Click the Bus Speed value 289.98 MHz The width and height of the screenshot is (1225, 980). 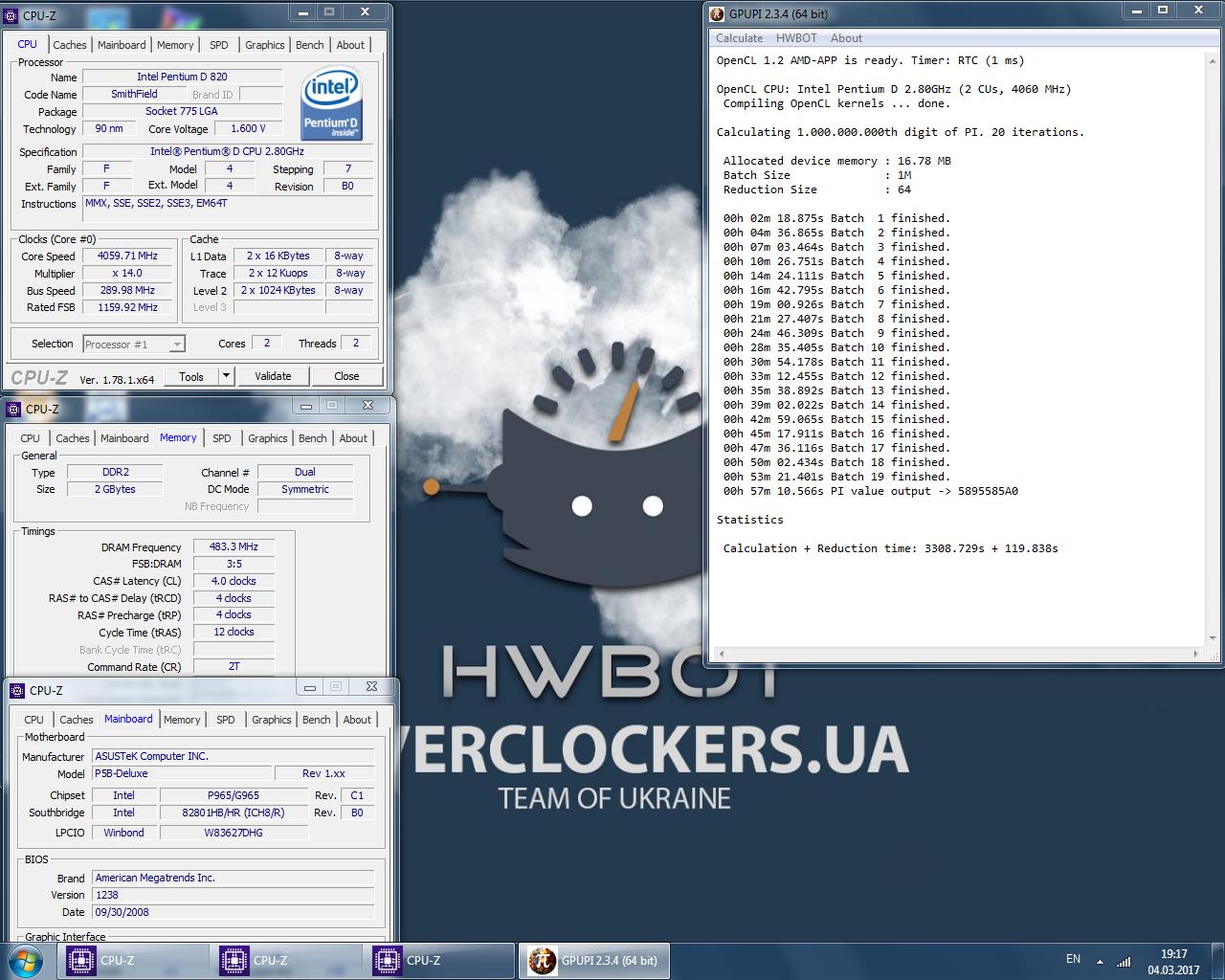(127, 291)
